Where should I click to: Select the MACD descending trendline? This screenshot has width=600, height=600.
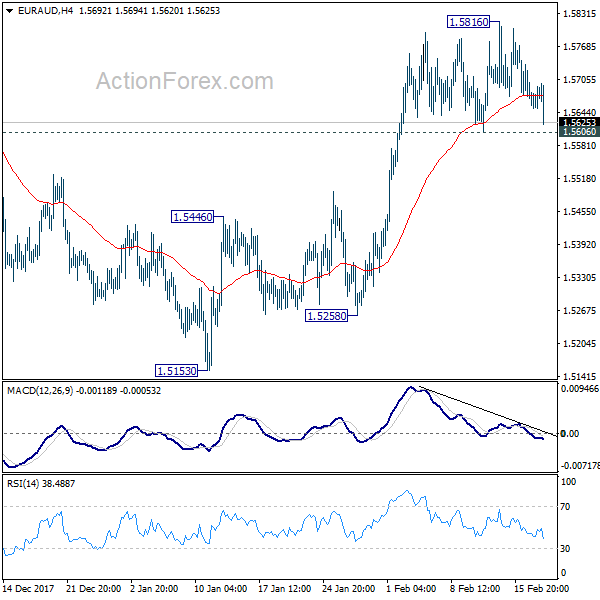coord(488,412)
